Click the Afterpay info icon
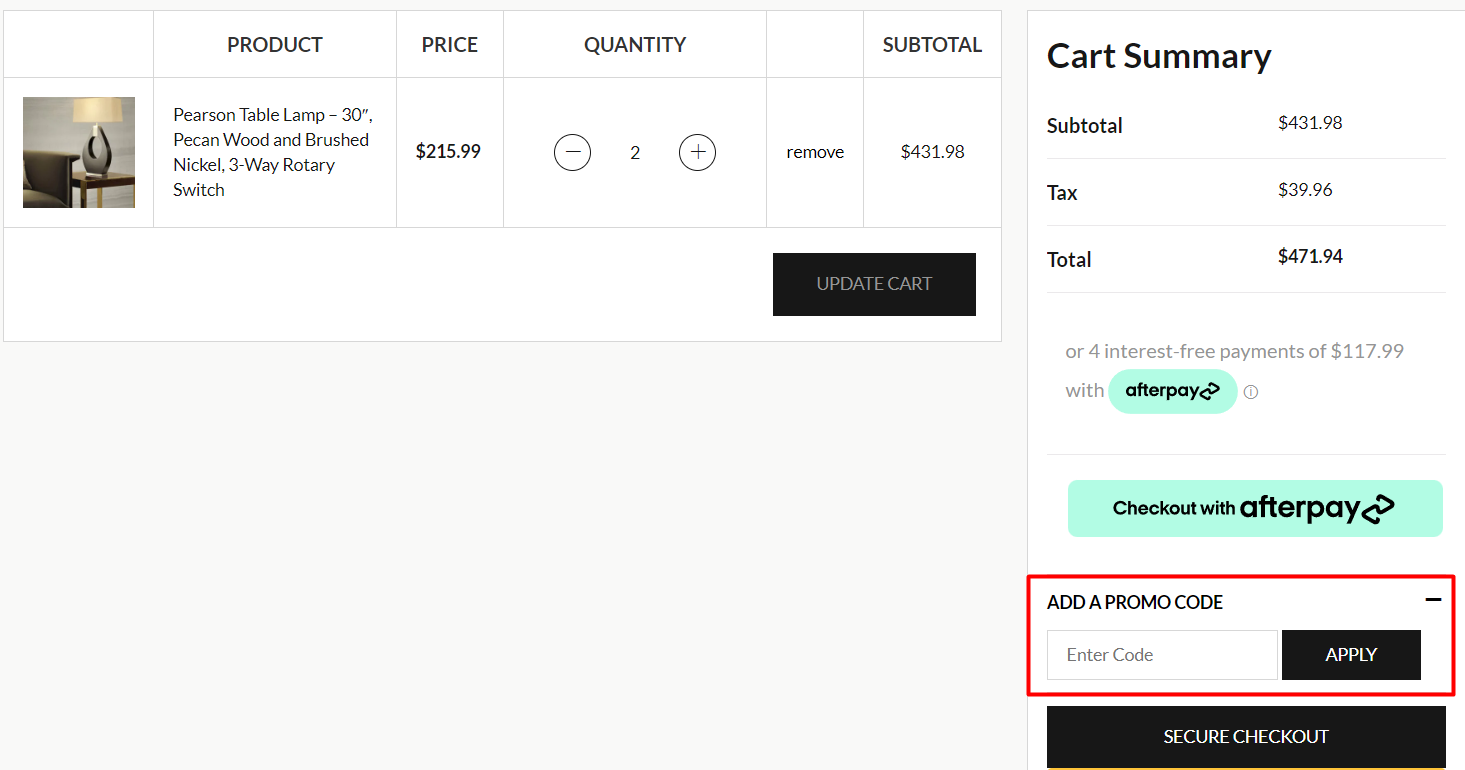Screen dimensions: 1465x770 point(1250,392)
